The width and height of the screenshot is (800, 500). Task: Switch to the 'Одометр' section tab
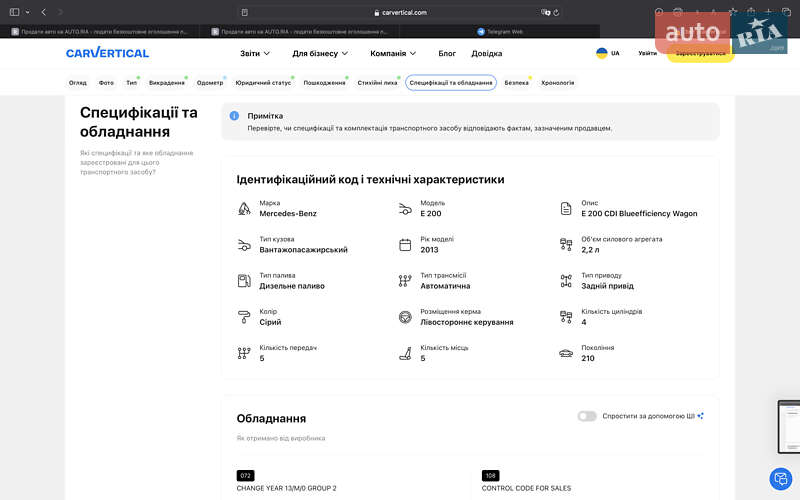(210, 83)
